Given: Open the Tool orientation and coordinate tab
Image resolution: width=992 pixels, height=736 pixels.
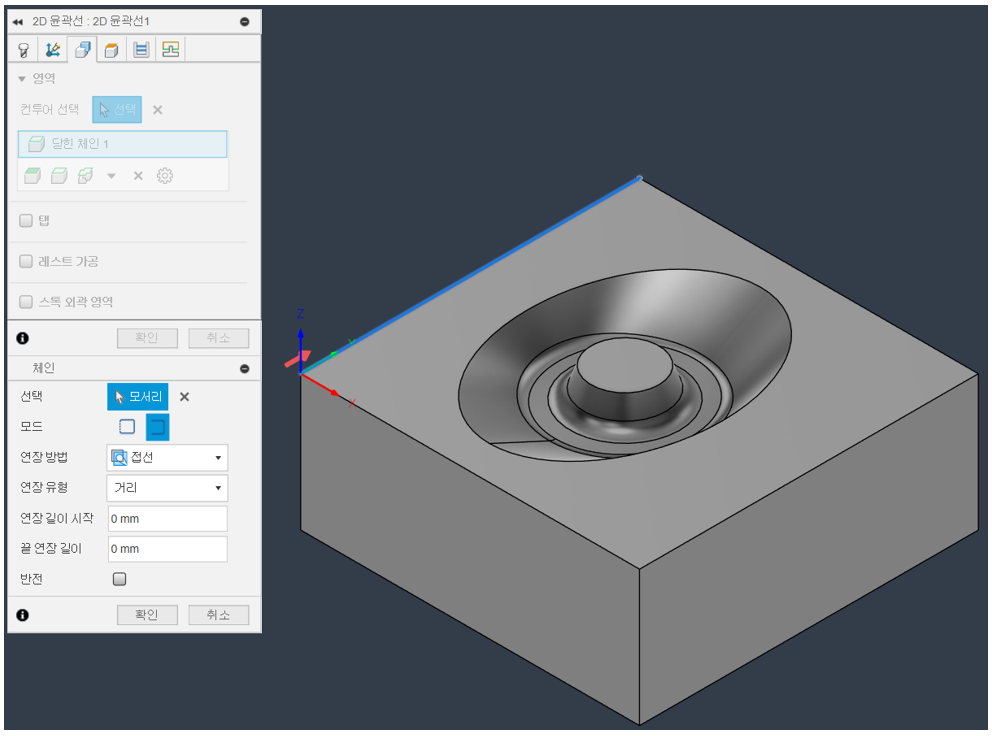Looking at the screenshot, I should pos(53,49).
